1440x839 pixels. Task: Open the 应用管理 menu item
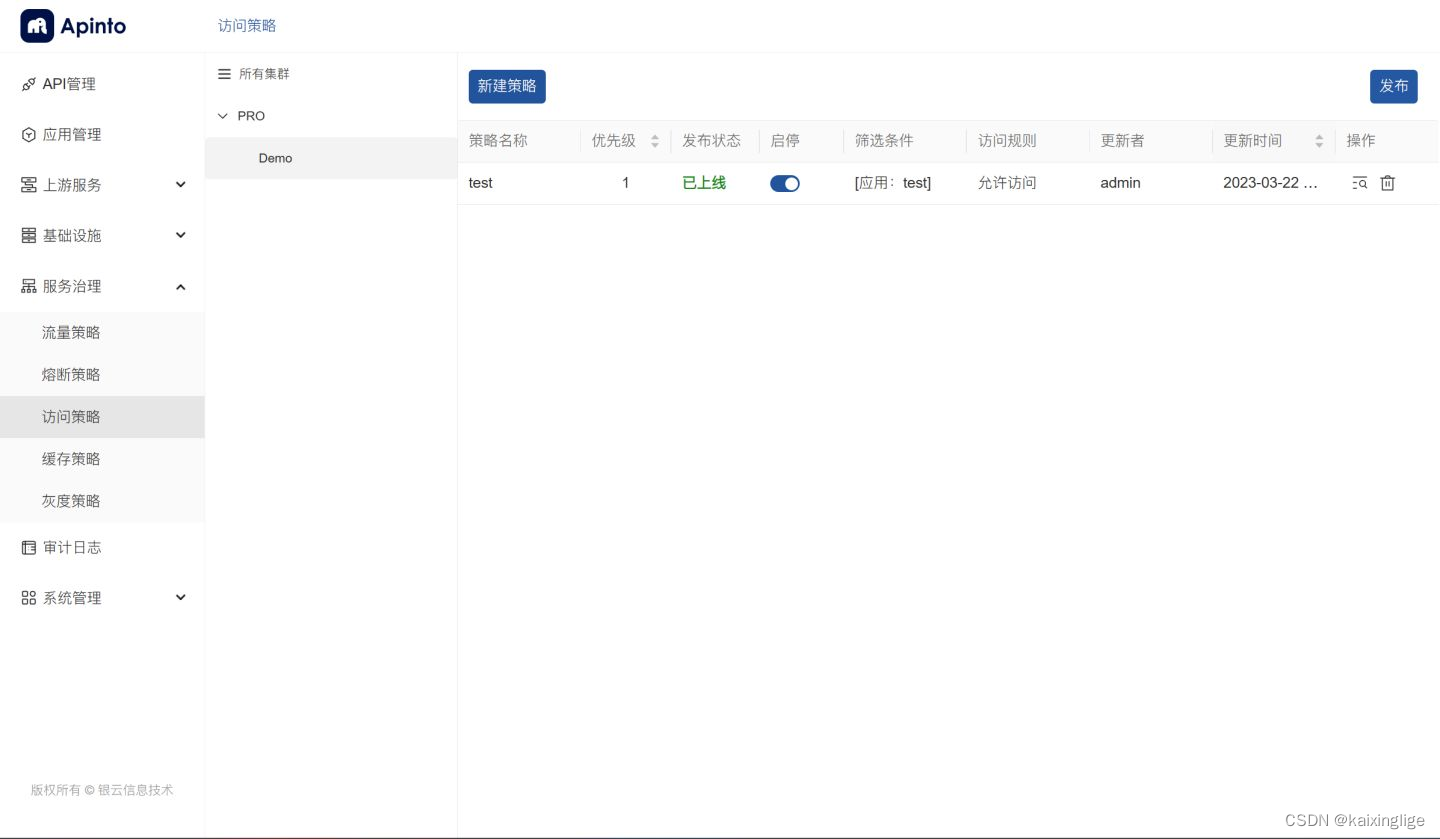pyautogui.click(x=102, y=135)
